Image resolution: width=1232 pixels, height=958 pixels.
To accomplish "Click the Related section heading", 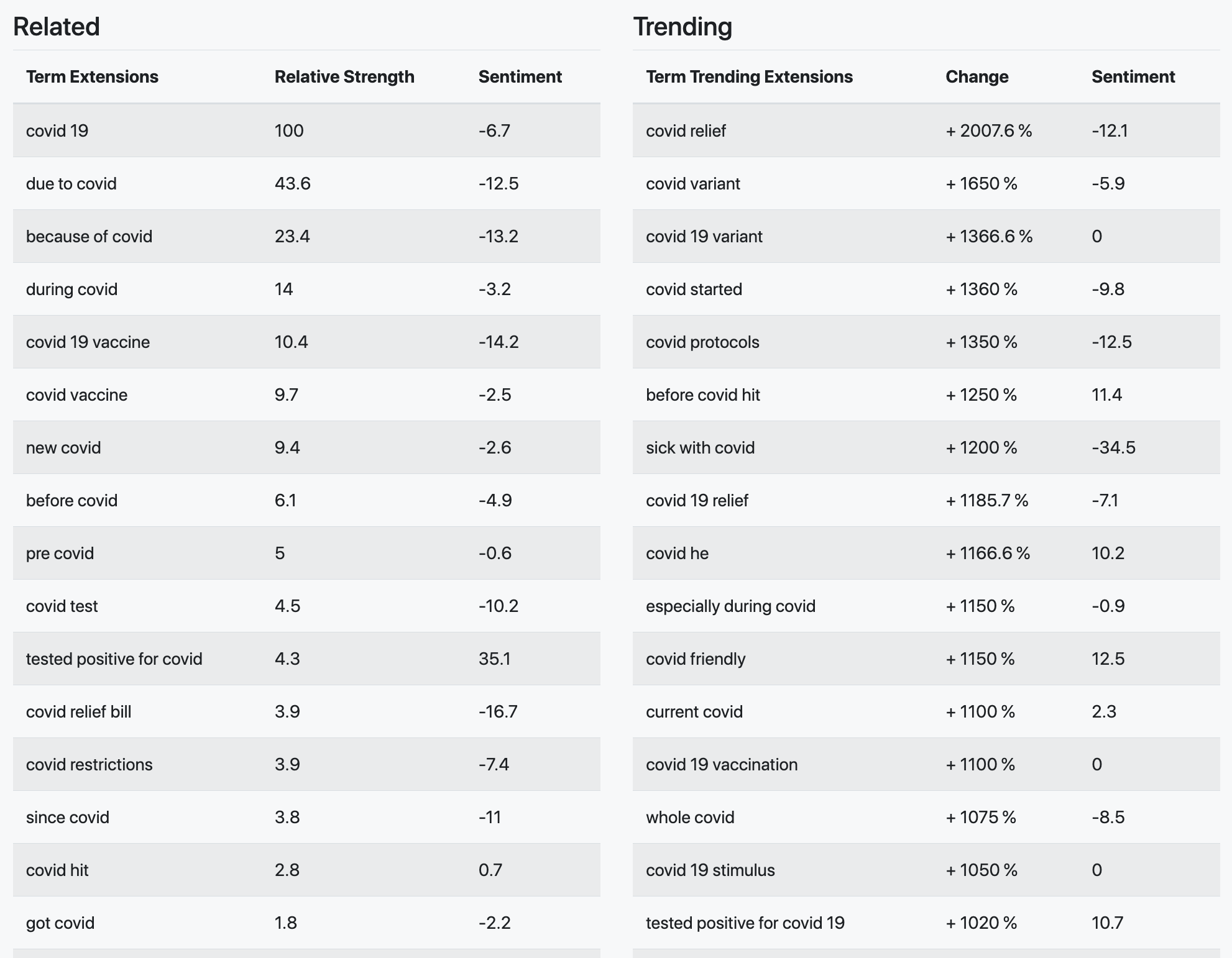I will pyautogui.click(x=57, y=27).
